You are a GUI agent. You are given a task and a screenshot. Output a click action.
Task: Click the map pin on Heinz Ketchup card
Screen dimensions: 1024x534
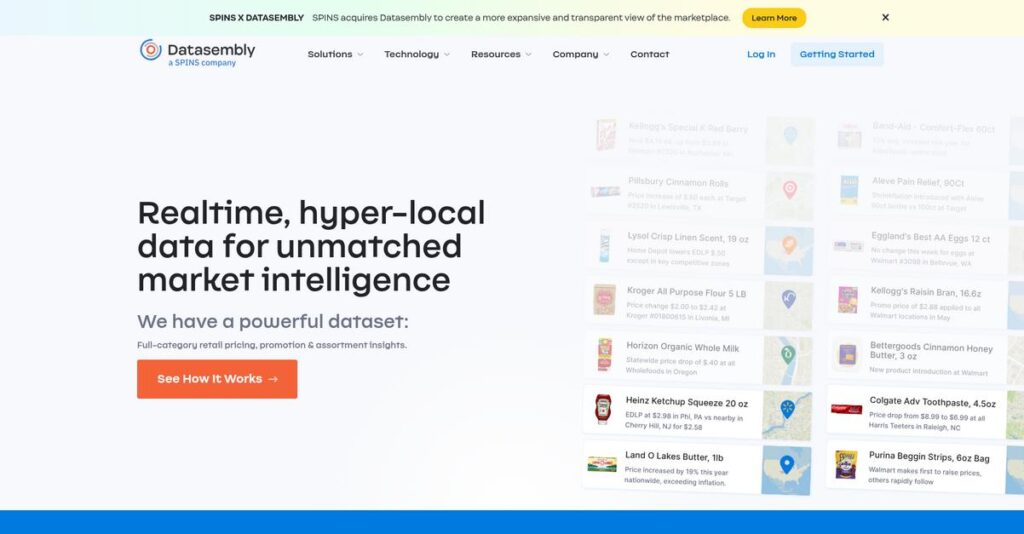point(787,409)
